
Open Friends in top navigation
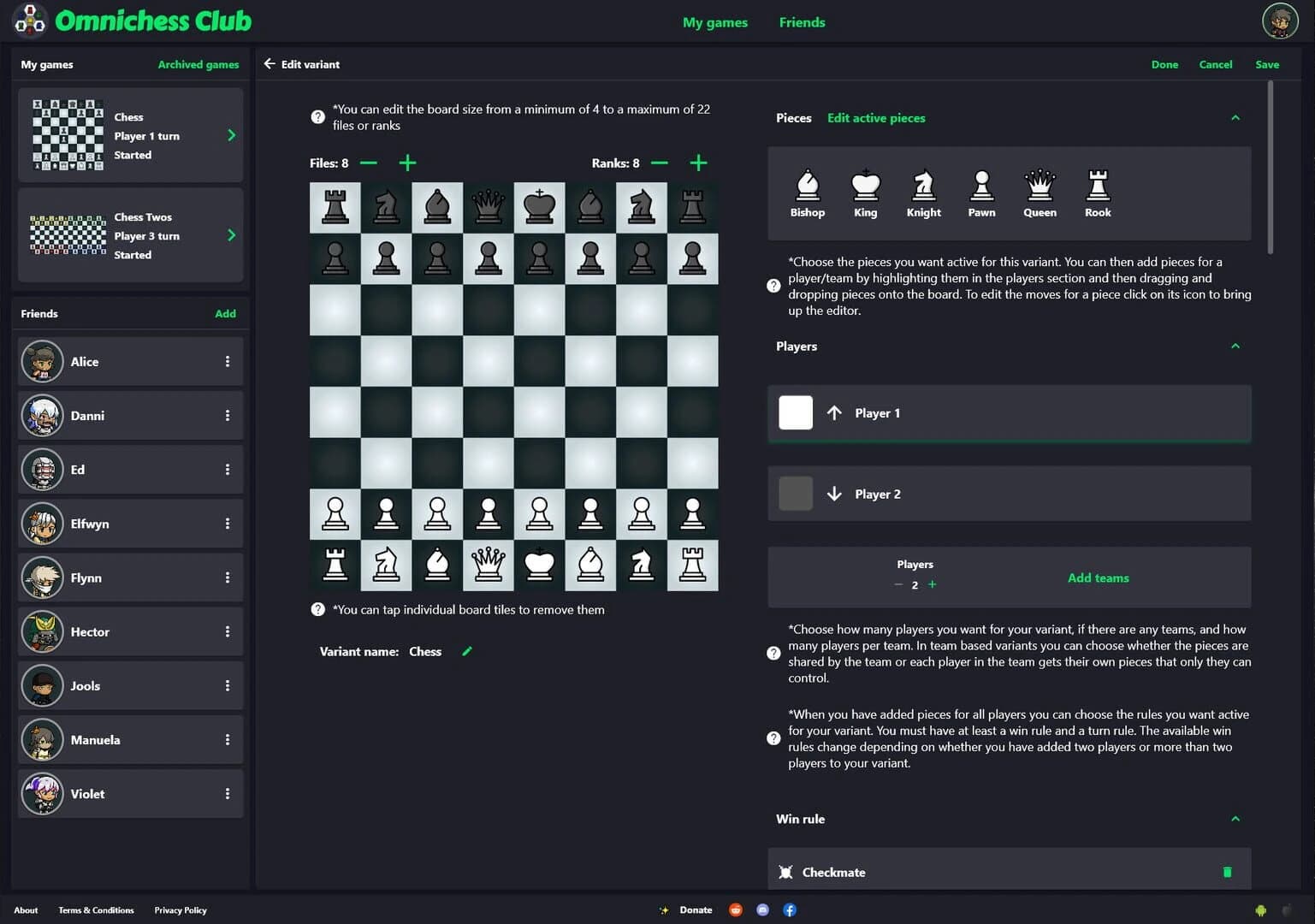[x=802, y=22]
